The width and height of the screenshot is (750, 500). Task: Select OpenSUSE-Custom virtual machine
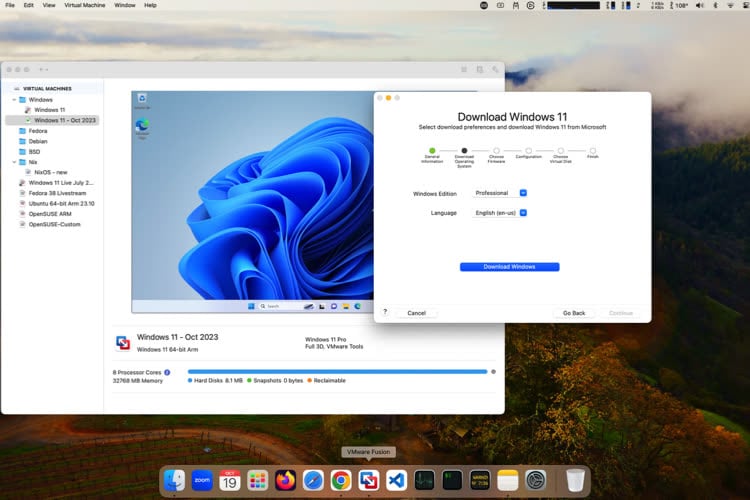point(55,224)
